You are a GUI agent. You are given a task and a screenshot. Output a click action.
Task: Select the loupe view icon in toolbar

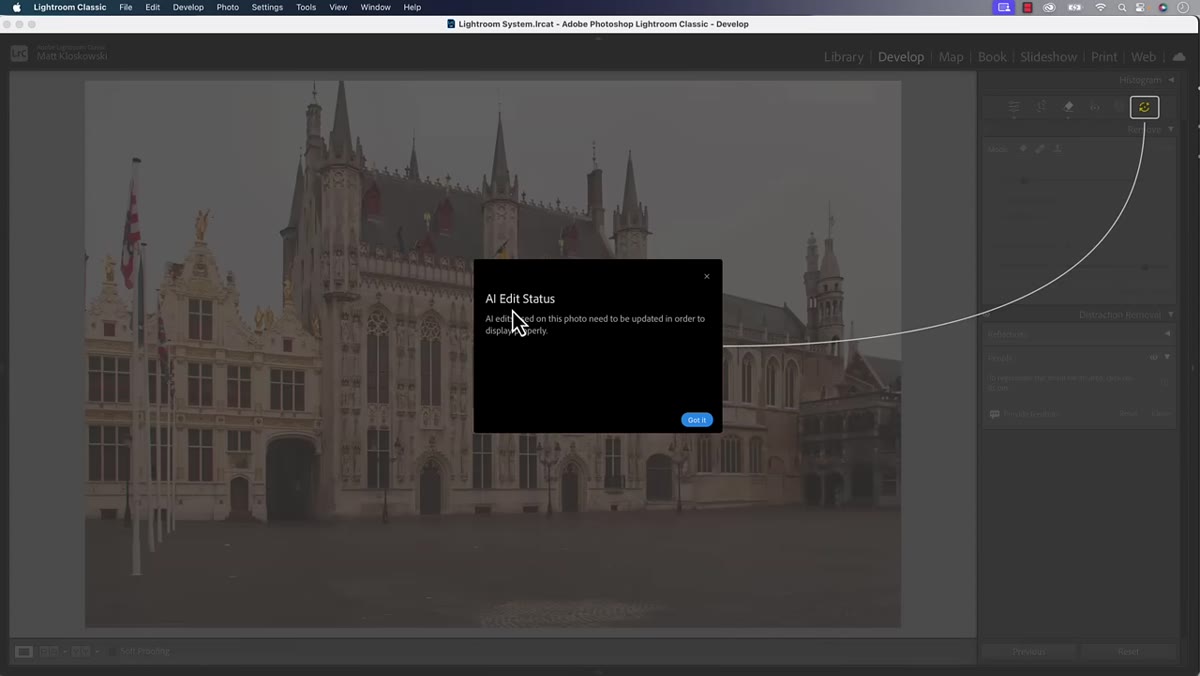pos(24,651)
